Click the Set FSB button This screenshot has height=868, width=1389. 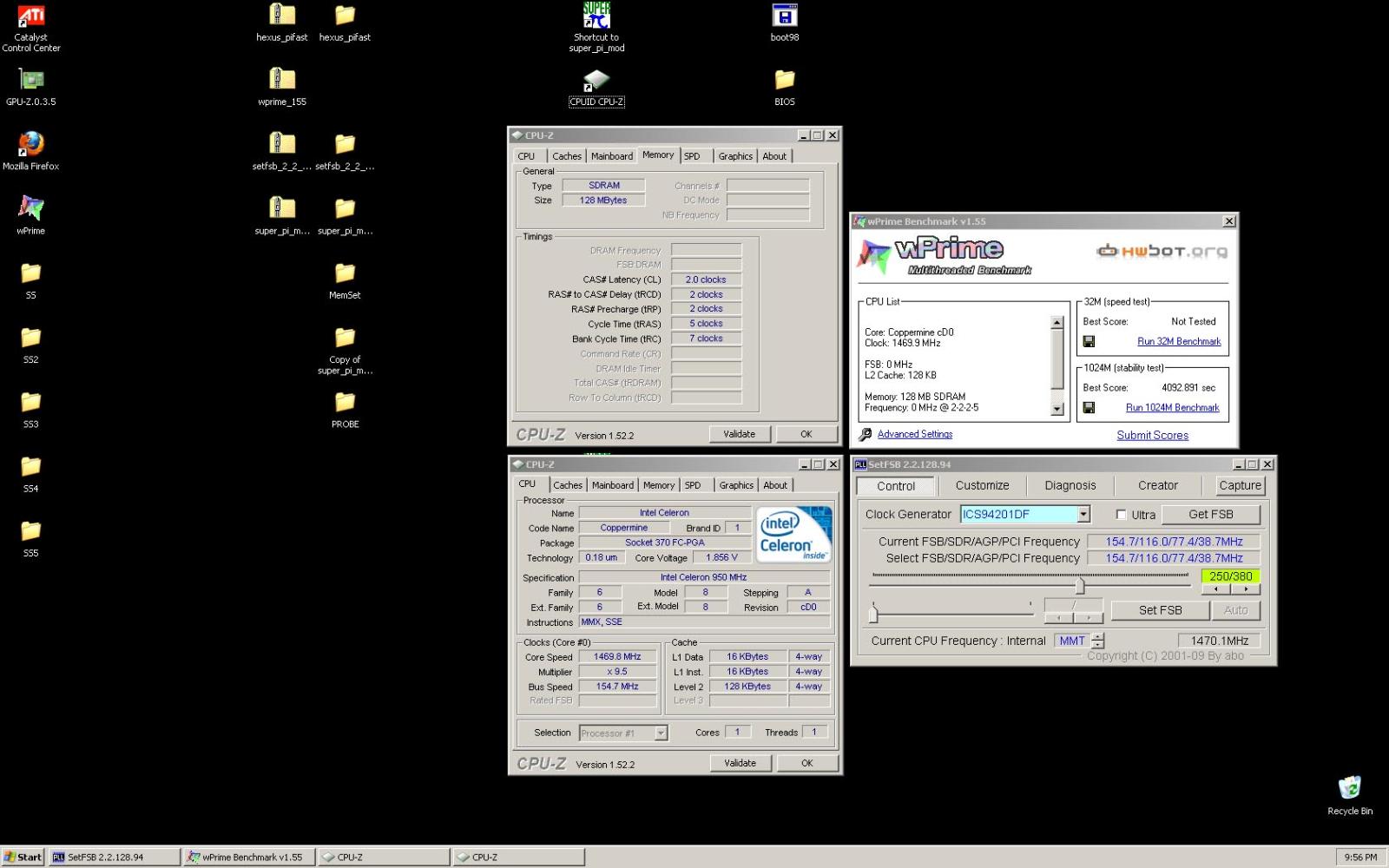tap(1160, 610)
